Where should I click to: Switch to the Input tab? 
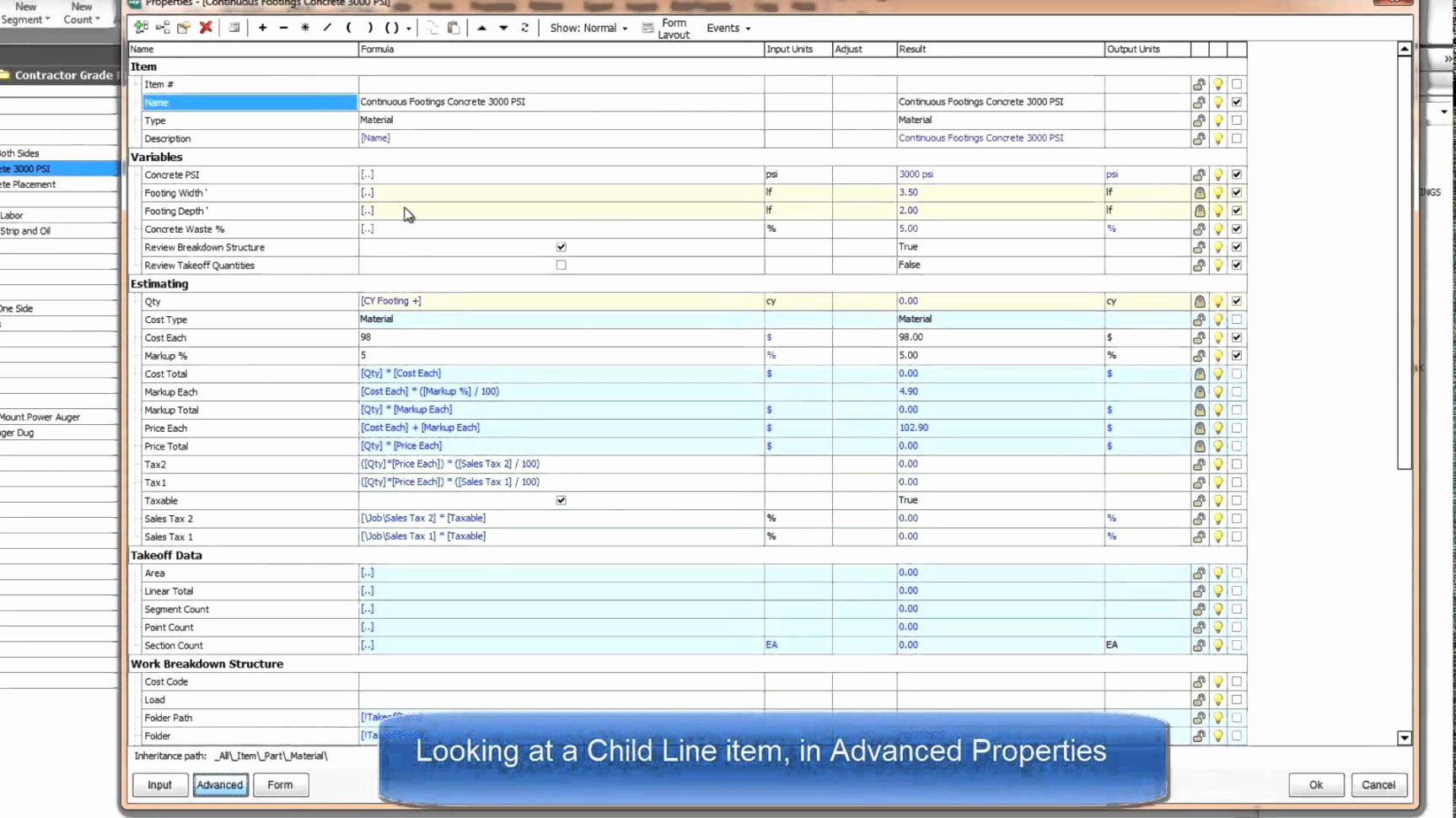159,785
